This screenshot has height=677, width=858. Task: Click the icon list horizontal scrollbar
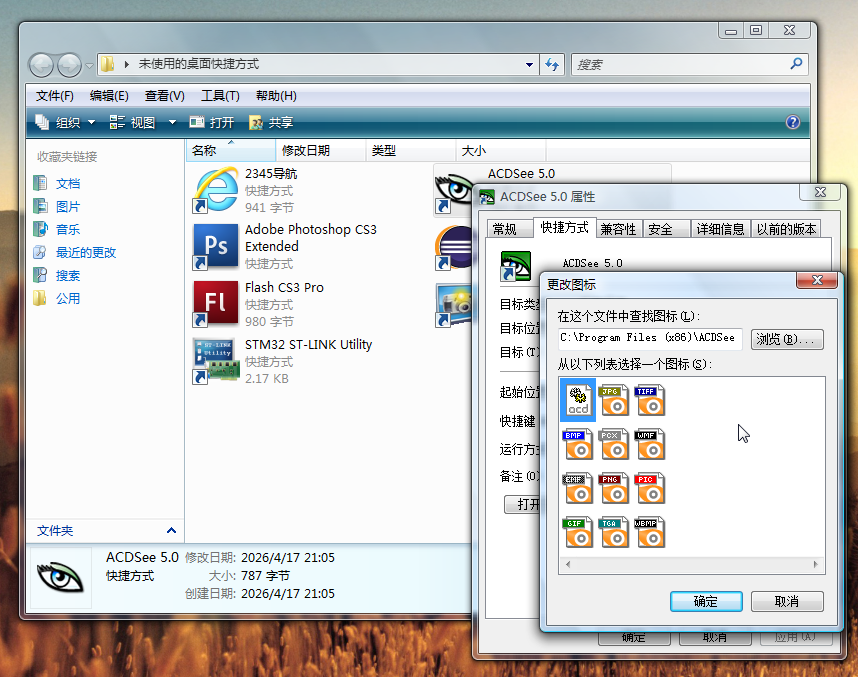[x=692, y=566]
